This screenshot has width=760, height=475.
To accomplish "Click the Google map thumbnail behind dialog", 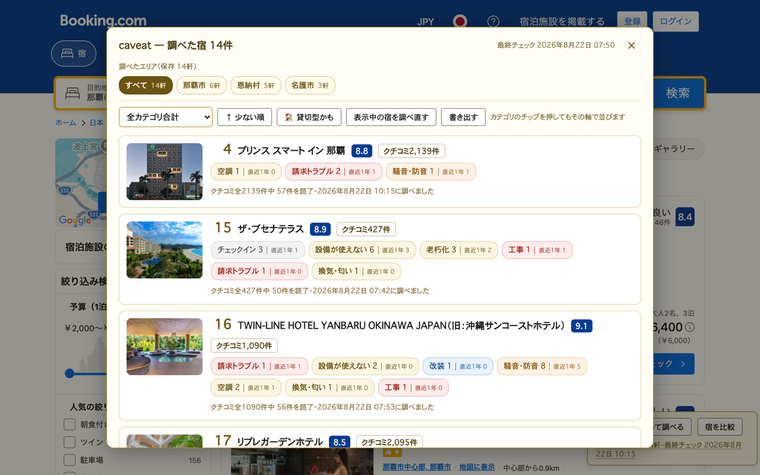I will [x=80, y=183].
